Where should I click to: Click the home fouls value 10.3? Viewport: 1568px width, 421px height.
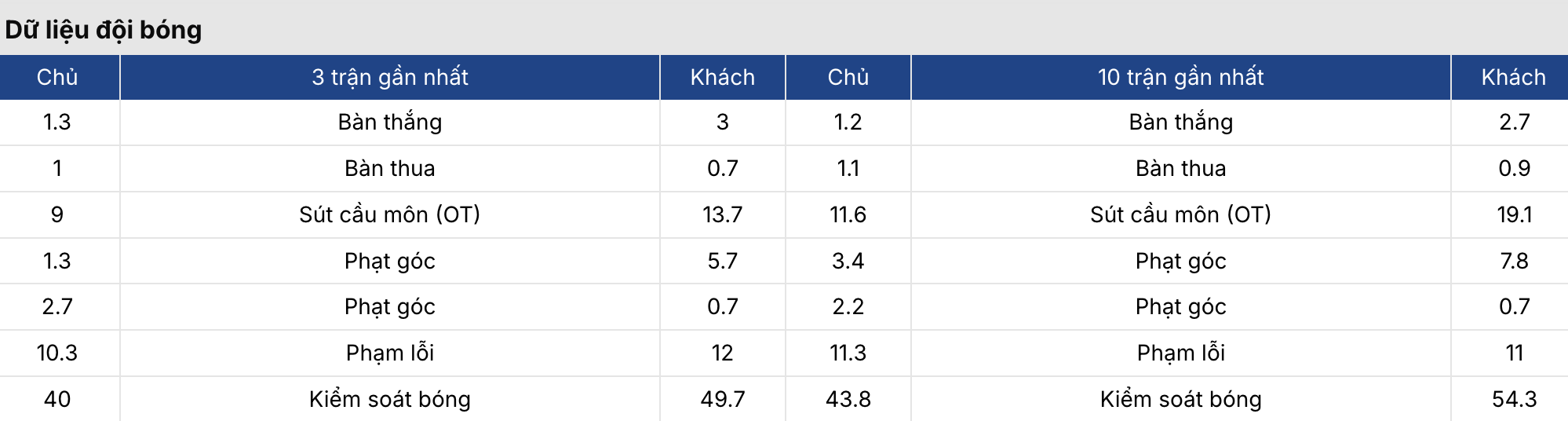click(x=57, y=353)
